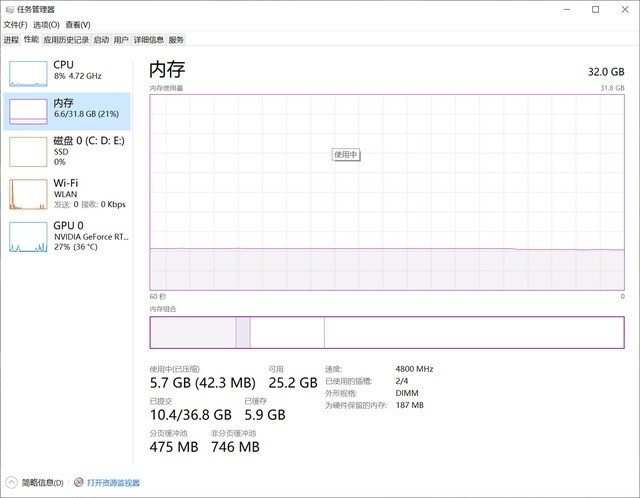The width and height of the screenshot is (640, 498).
Task: Switch to the 应用历史记录 tab
Action: point(66,40)
